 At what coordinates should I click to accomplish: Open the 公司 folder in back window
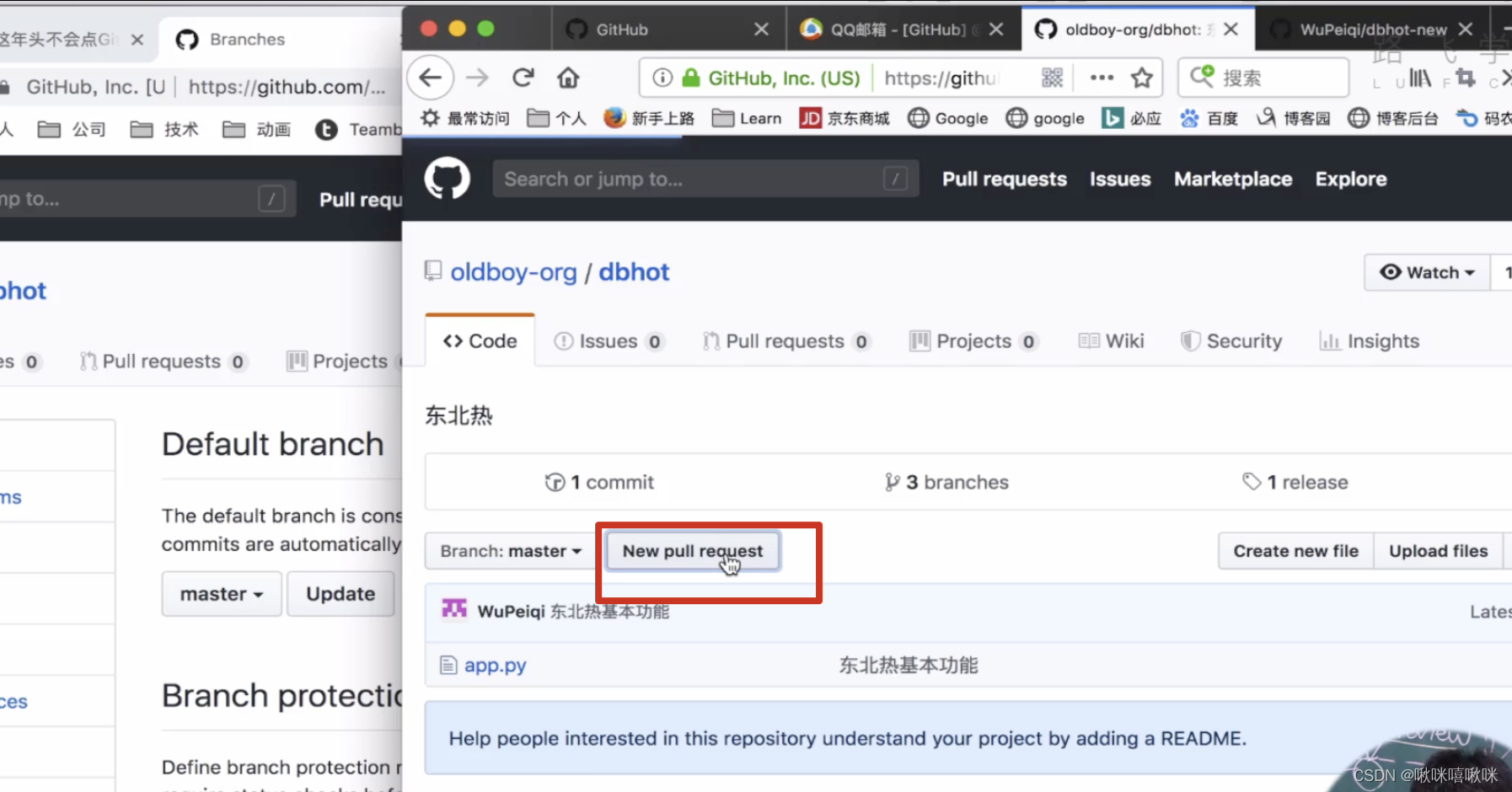72,130
